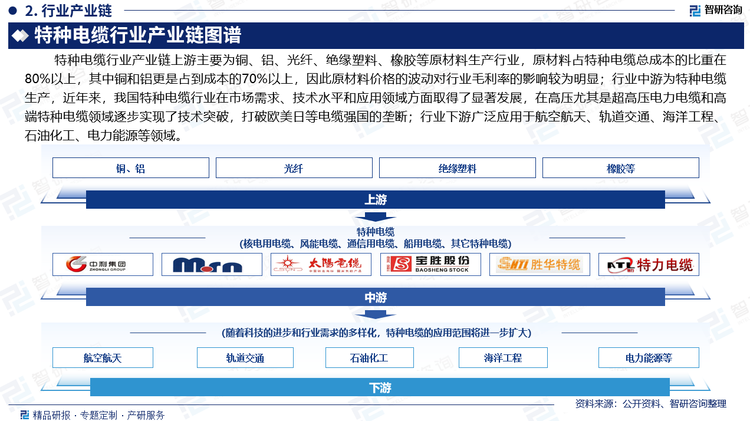The width and height of the screenshot is (750, 421).
Task: Click the arrow below the 中游 banner
Action: pos(375,314)
